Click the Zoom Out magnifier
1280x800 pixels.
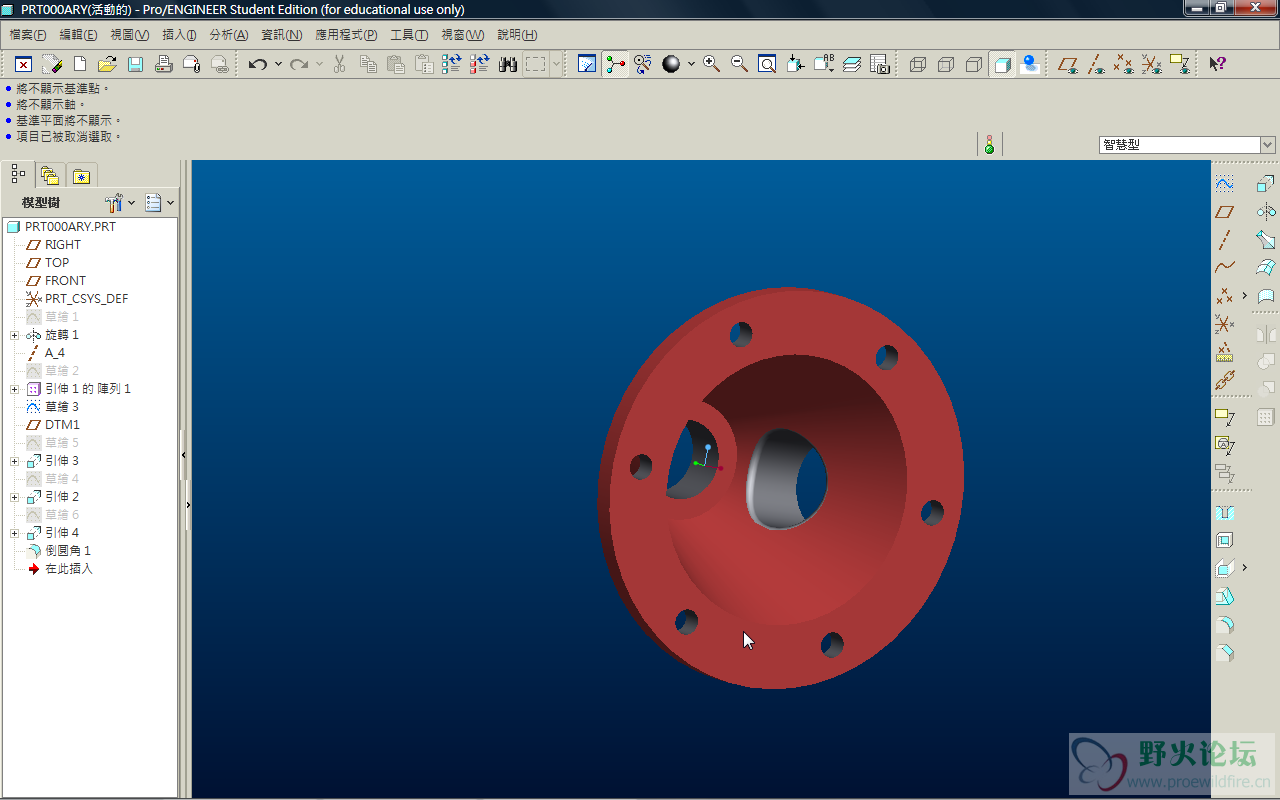pyautogui.click(x=739, y=64)
